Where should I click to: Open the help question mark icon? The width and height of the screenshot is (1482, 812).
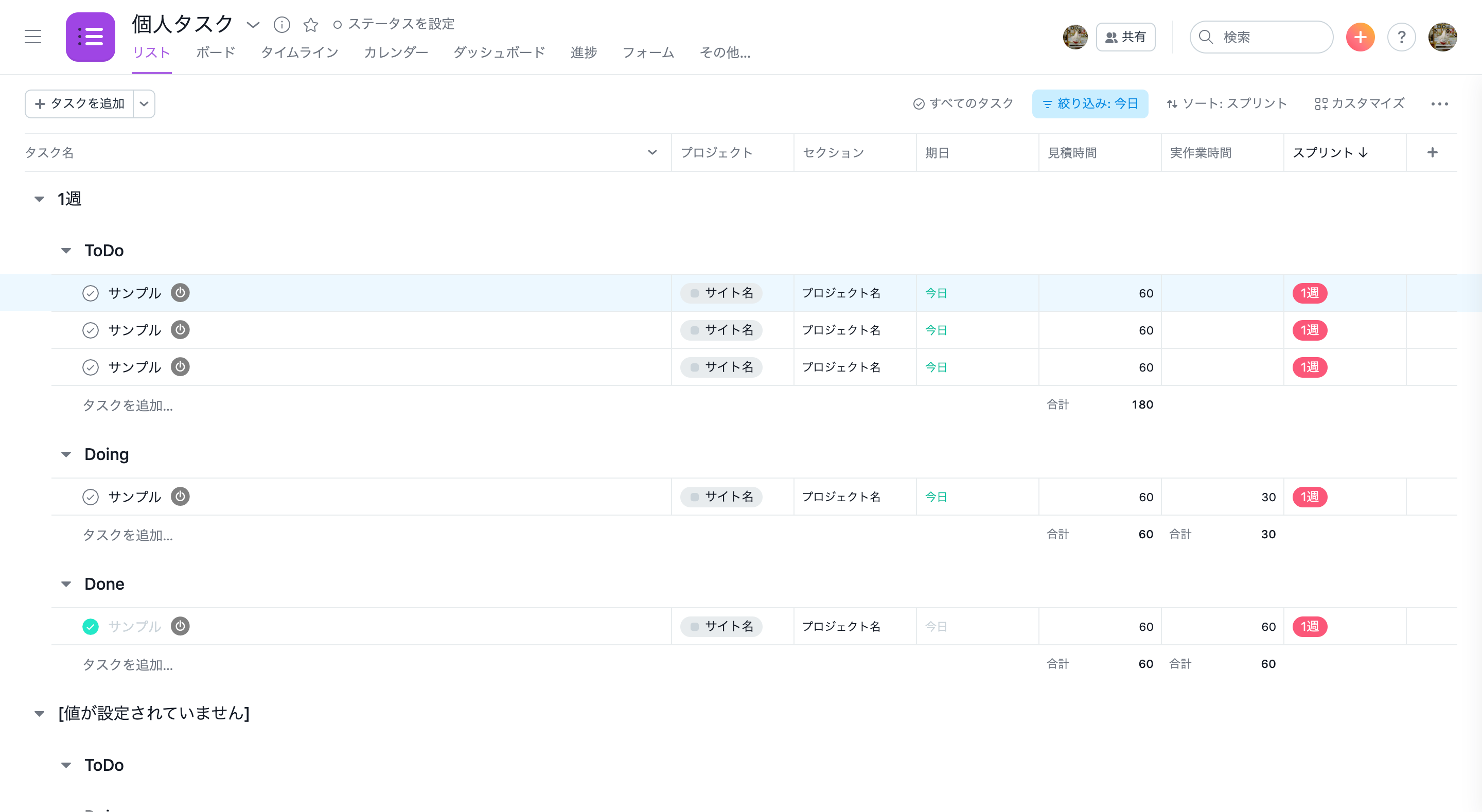[x=1401, y=38]
